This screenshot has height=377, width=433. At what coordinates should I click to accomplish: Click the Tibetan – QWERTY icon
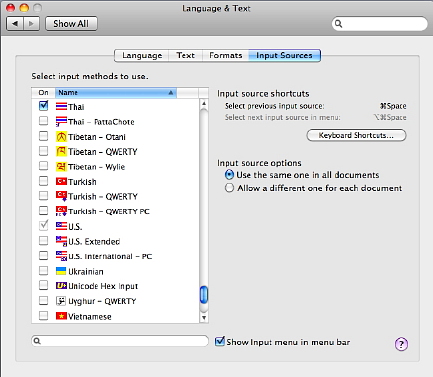(61, 151)
